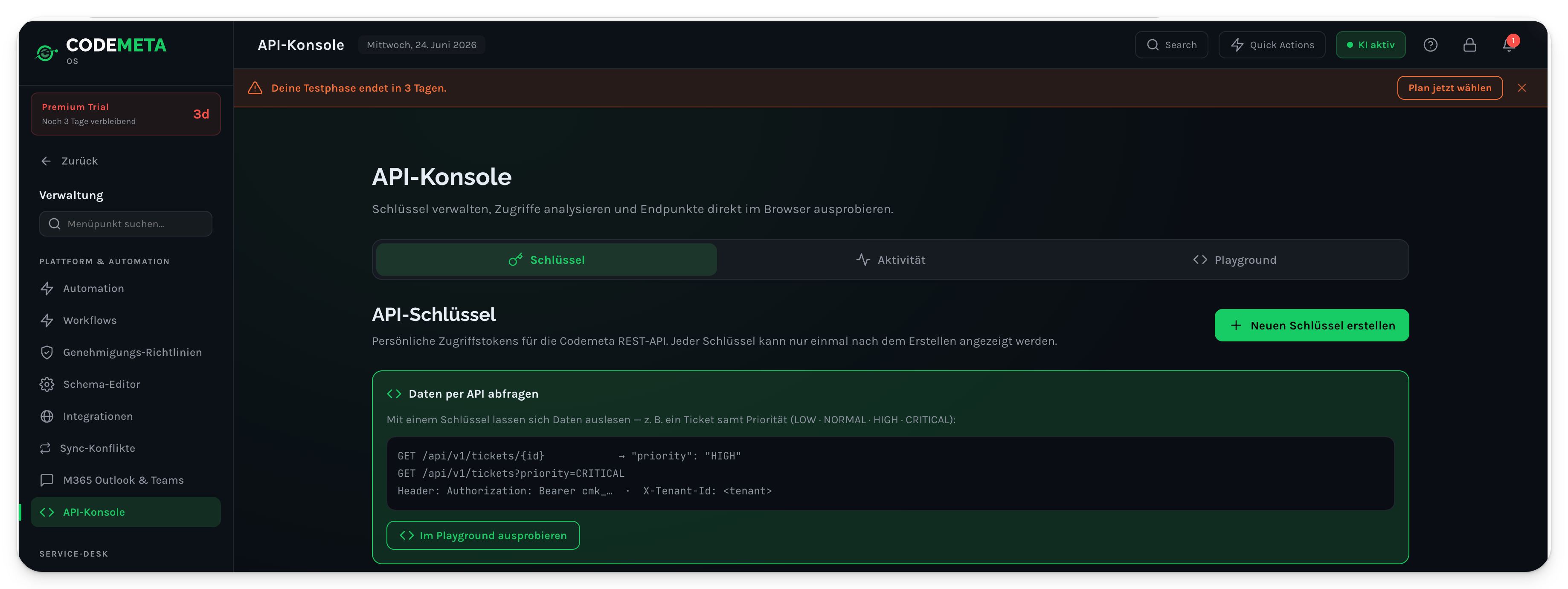1568x589 pixels.
Task: Toggle the KI aktiv status button
Action: pos(1370,45)
